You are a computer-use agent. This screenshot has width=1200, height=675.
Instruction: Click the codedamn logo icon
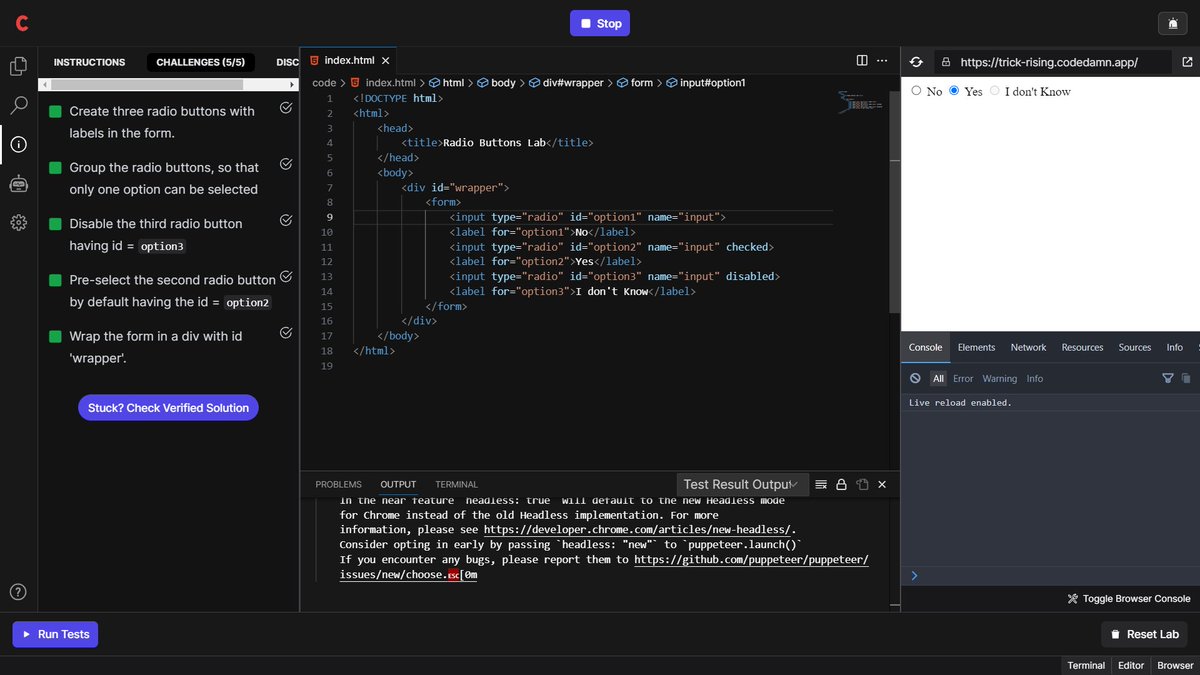[x=22, y=23]
